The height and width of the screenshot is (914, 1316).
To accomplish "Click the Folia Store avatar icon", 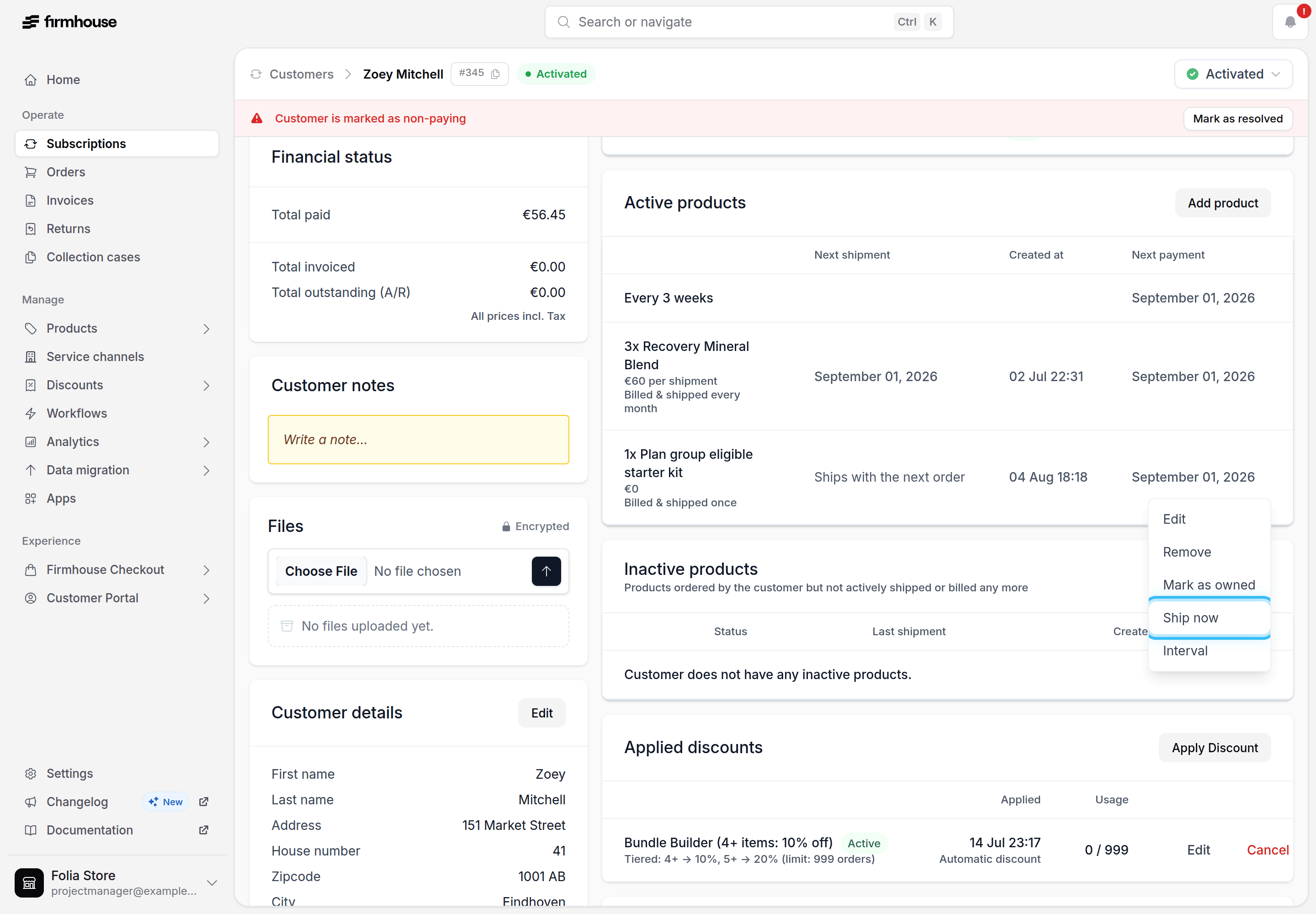I will (x=29, y=882).
